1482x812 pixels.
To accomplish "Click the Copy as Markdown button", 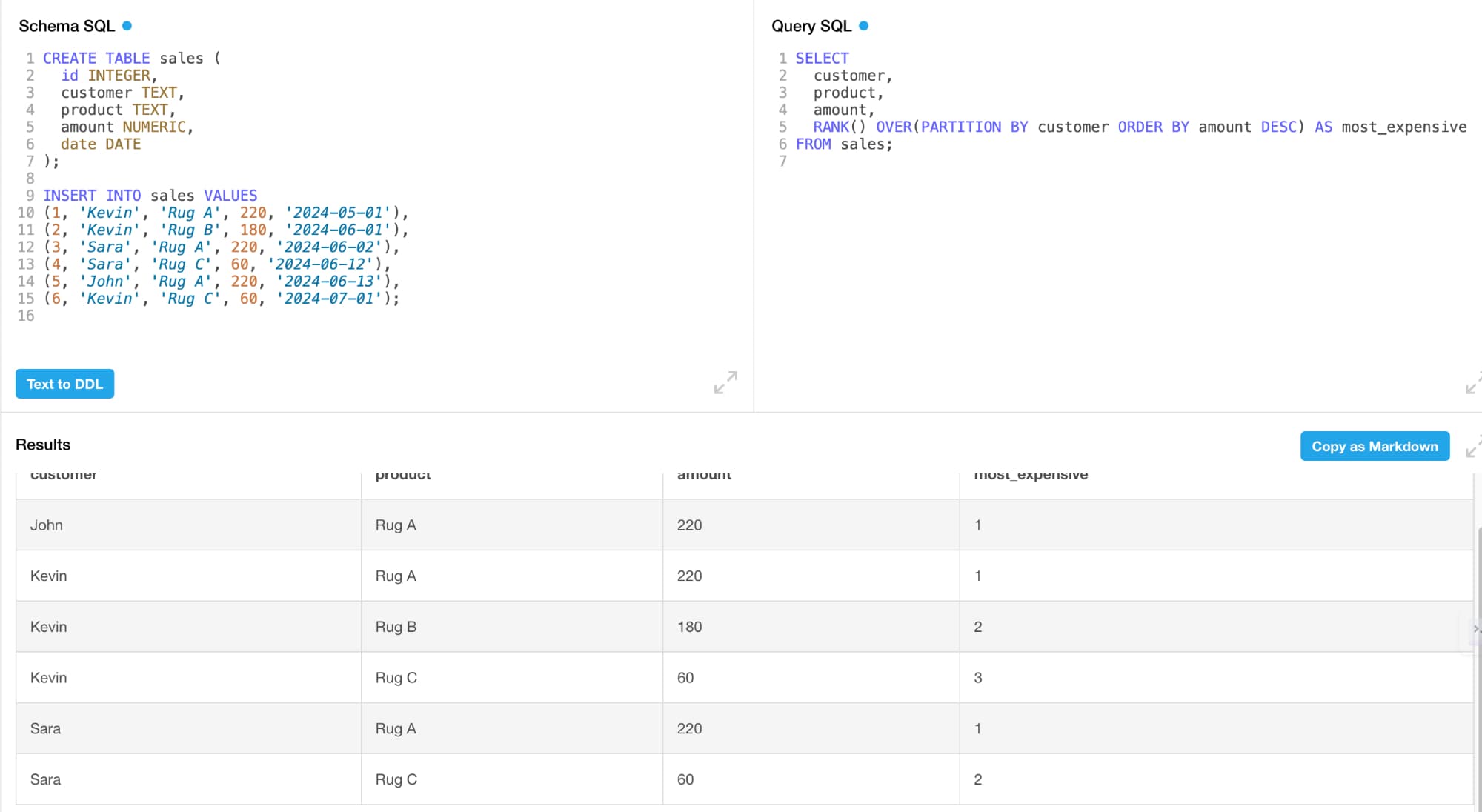I will pyautogui.click(x=1374, y=446).
